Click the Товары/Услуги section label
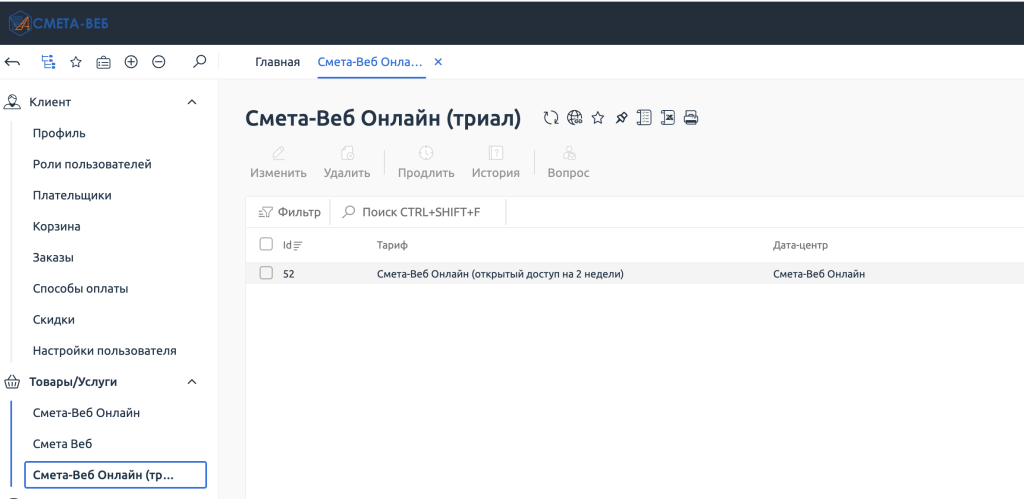Image resolution: width=1024 pixels, height=499 pixels. (73, 382)
